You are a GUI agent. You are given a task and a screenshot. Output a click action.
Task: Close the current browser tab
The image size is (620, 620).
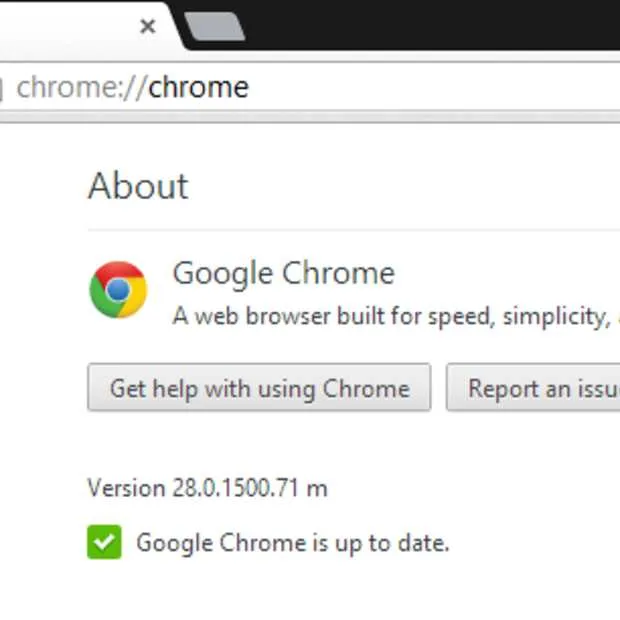[x=148, y=26]
